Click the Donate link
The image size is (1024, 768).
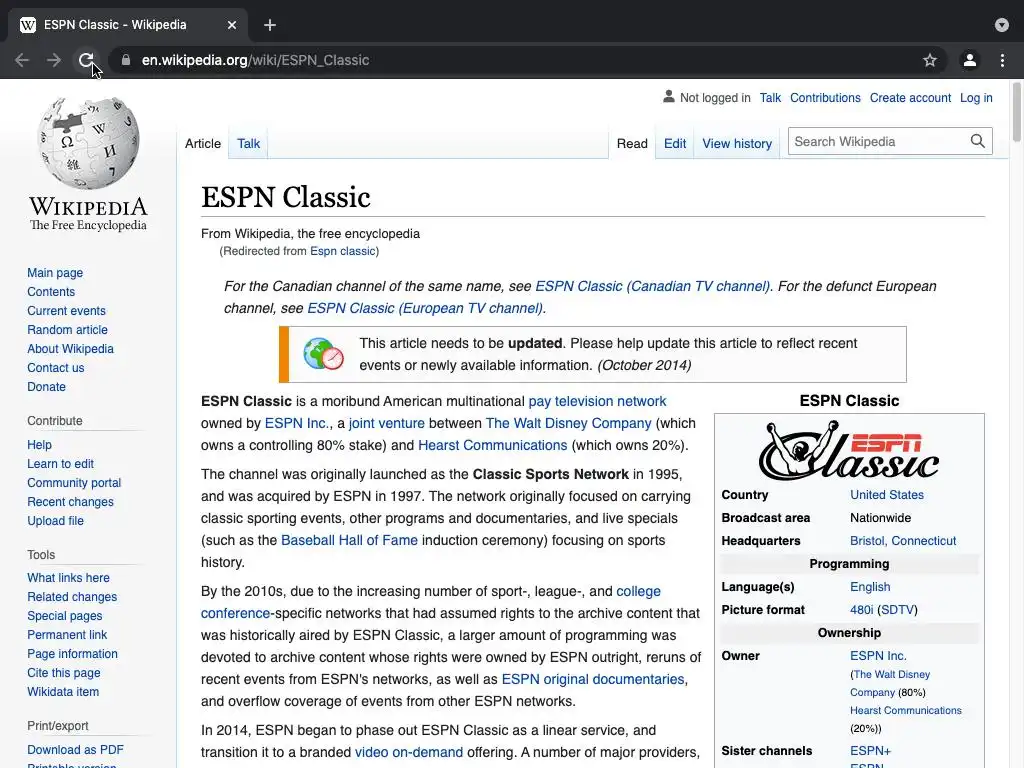tap(46, 387)
